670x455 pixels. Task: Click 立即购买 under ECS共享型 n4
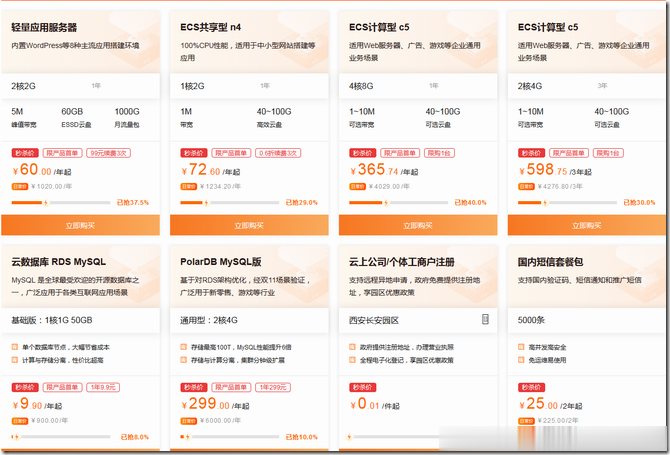pos(249,225)
